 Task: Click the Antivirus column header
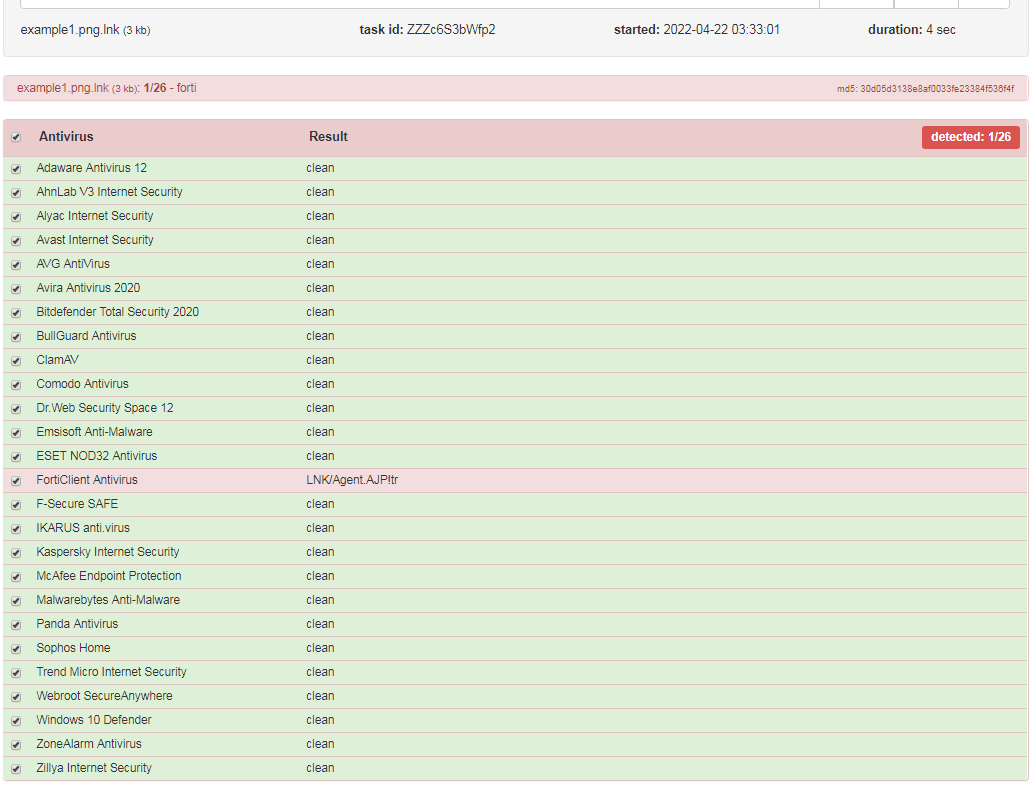point(66,136)
